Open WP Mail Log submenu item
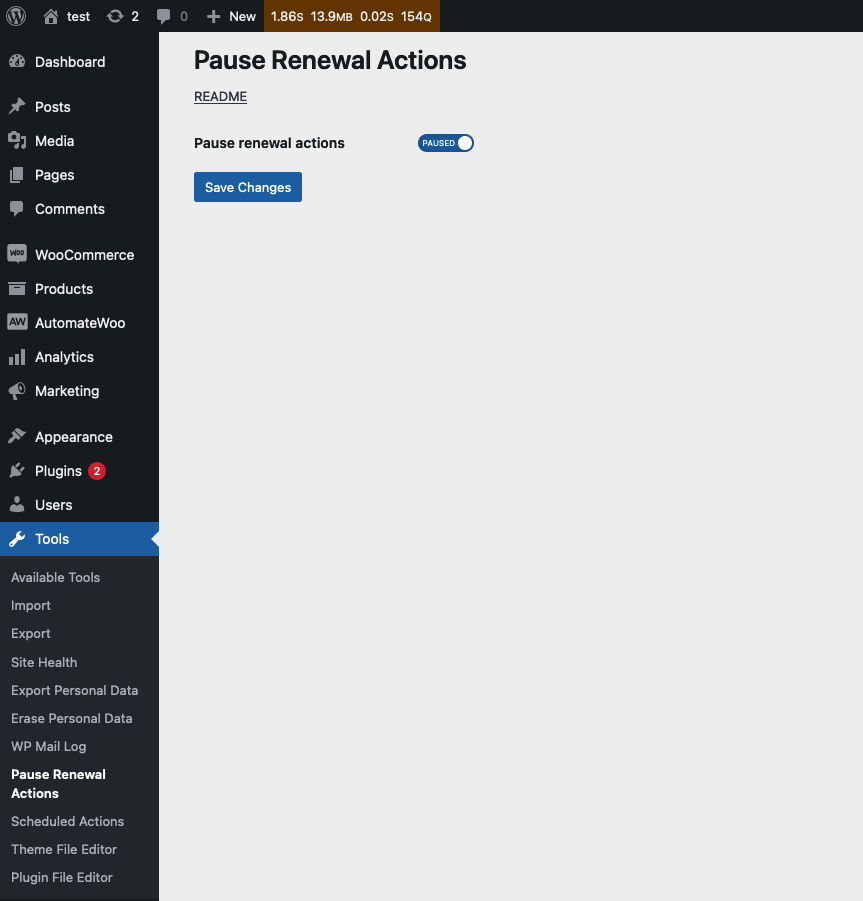This screenshot has width=863, height=901. pyautogui.click(x=48, y=746)
